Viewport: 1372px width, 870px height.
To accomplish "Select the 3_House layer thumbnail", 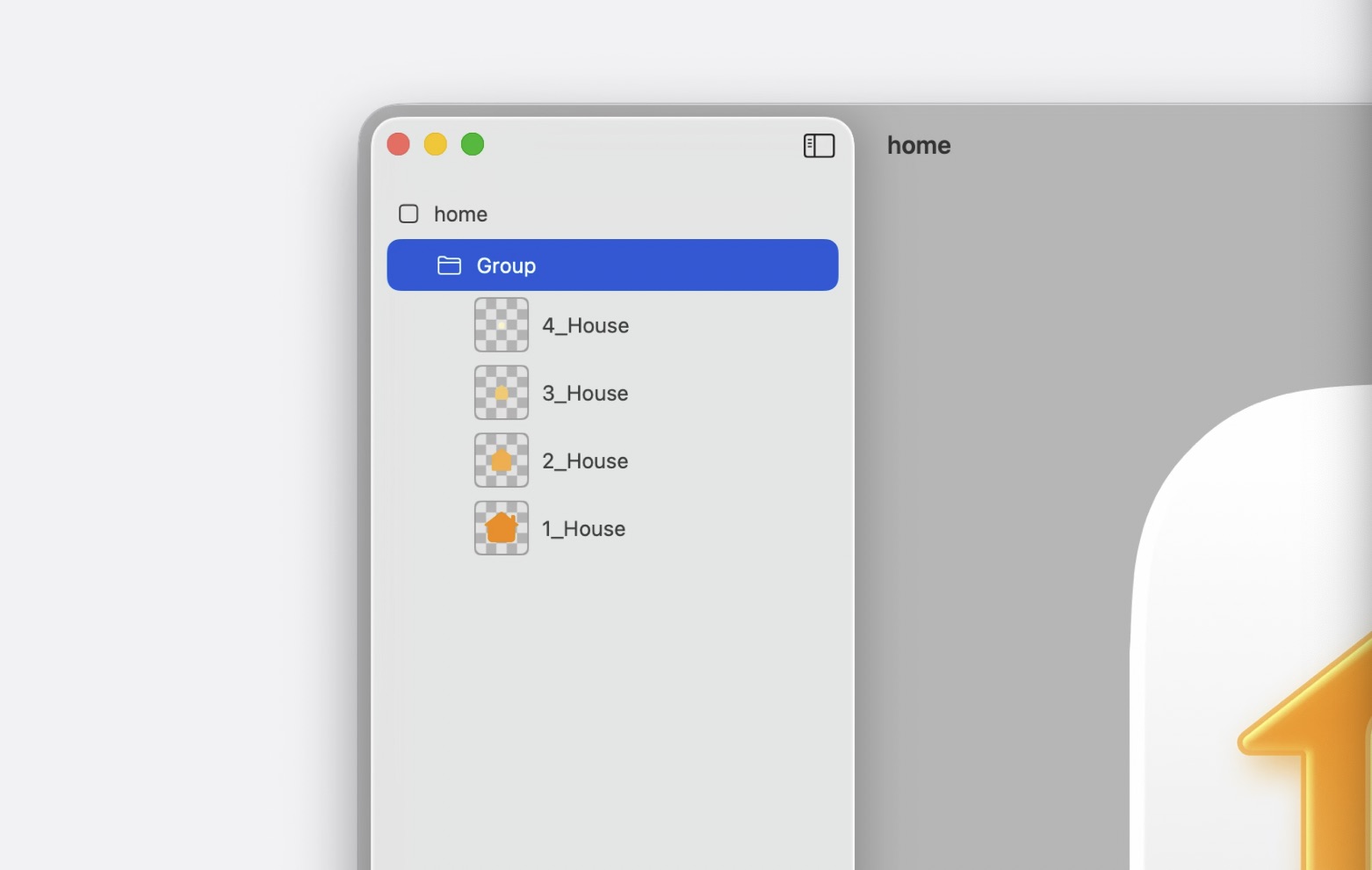I will [502, 393].
